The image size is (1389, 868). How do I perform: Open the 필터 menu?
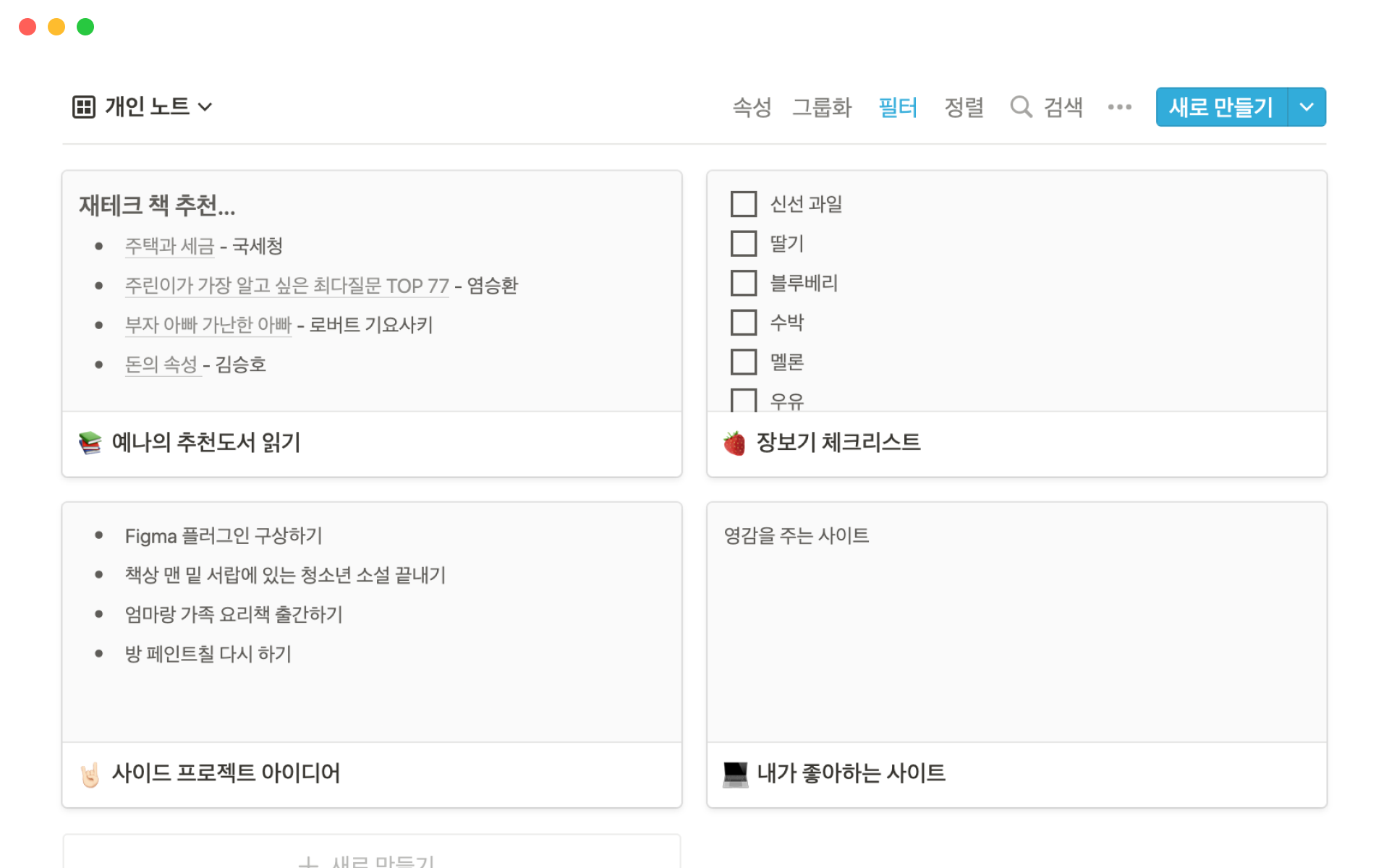[x=897, y=107]
